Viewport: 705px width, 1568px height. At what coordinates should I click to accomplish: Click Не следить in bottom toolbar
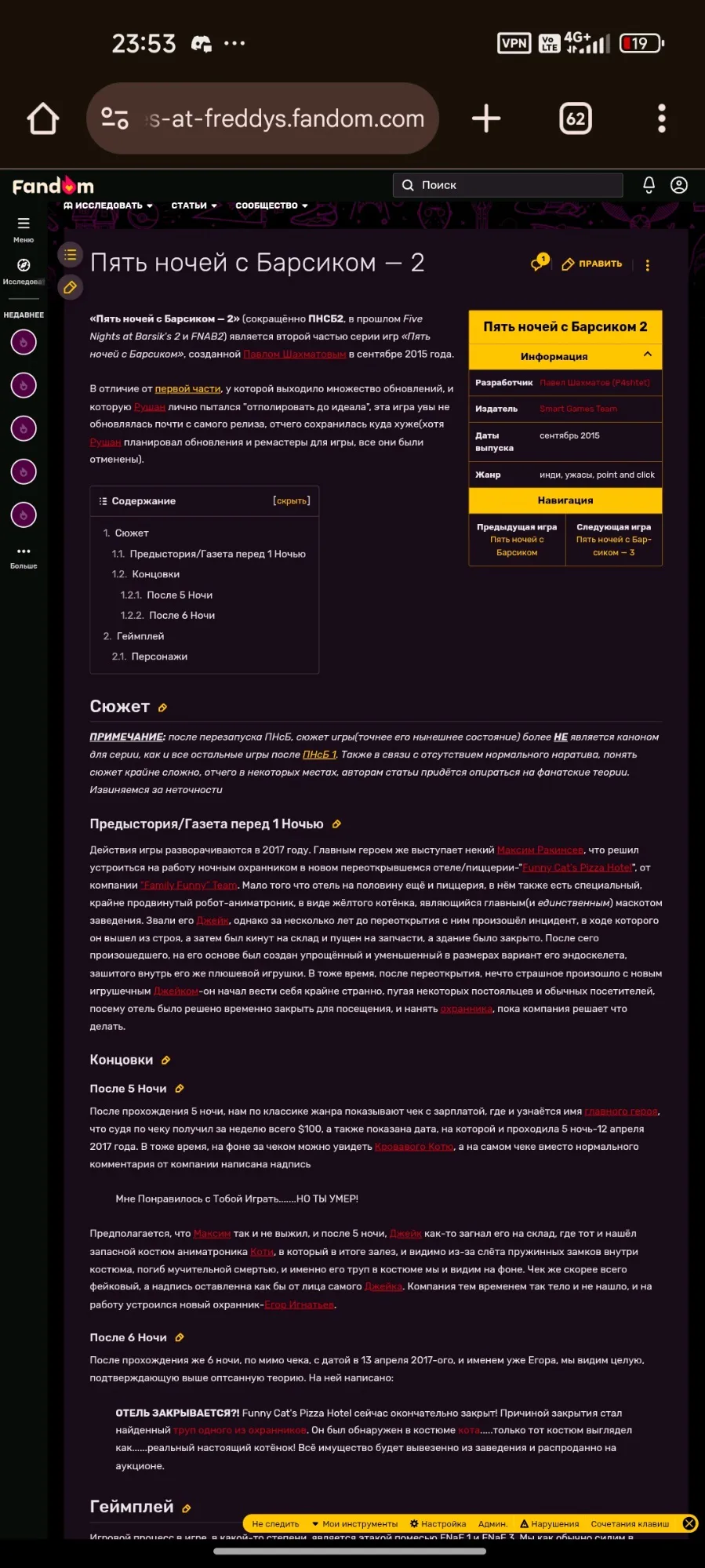tap(275, 1524)
